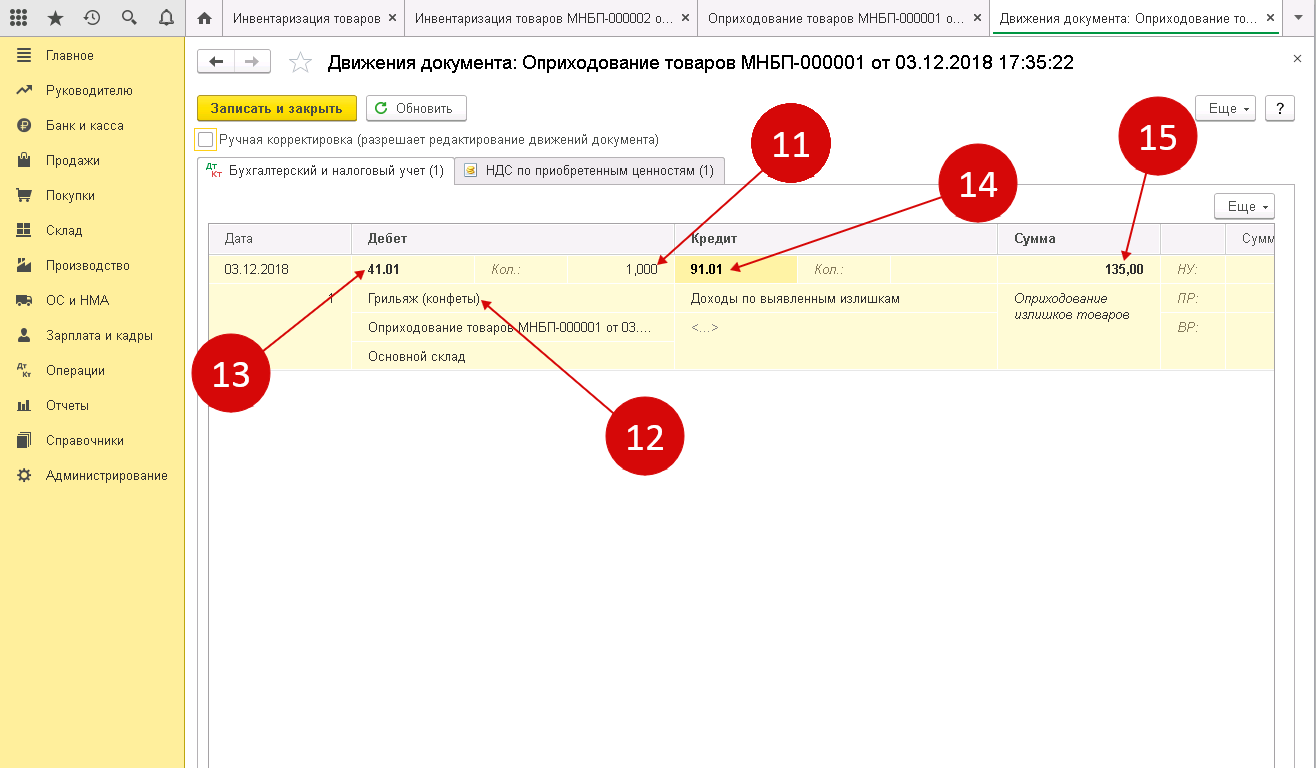The width and height of the screenshot is (1316, 768).
Task: Open the top Еще dropdown
Action: (1226, 108)
